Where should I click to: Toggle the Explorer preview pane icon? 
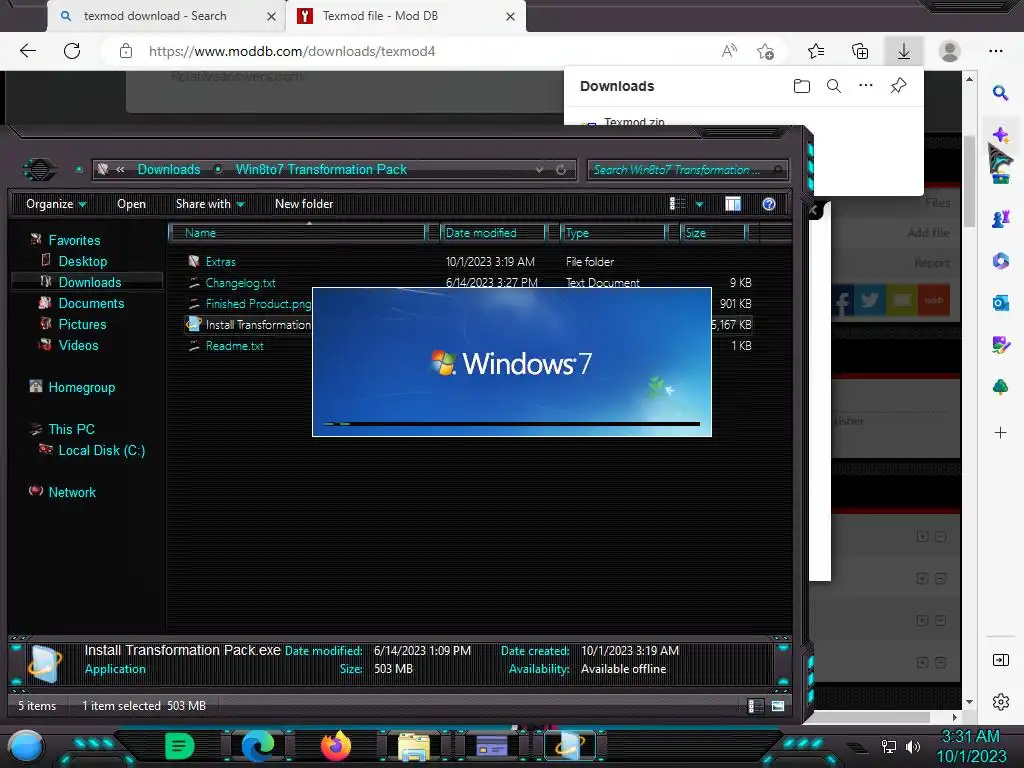coord(733,204)
